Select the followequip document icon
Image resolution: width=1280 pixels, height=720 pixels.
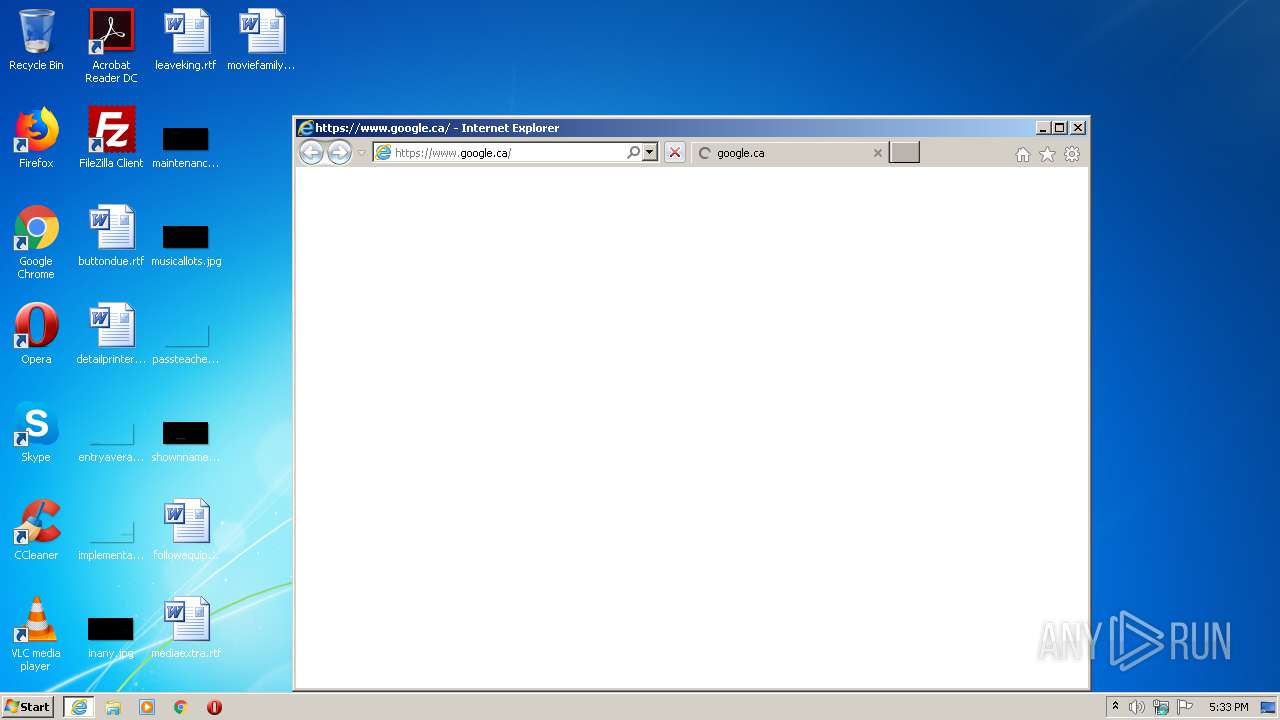[x=186, y=531]
